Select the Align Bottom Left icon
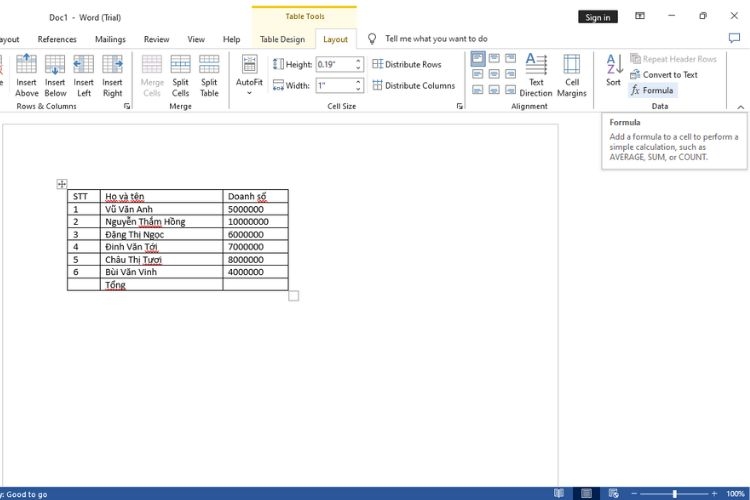Screen dimensions: 750x500 tap(478, 89)
